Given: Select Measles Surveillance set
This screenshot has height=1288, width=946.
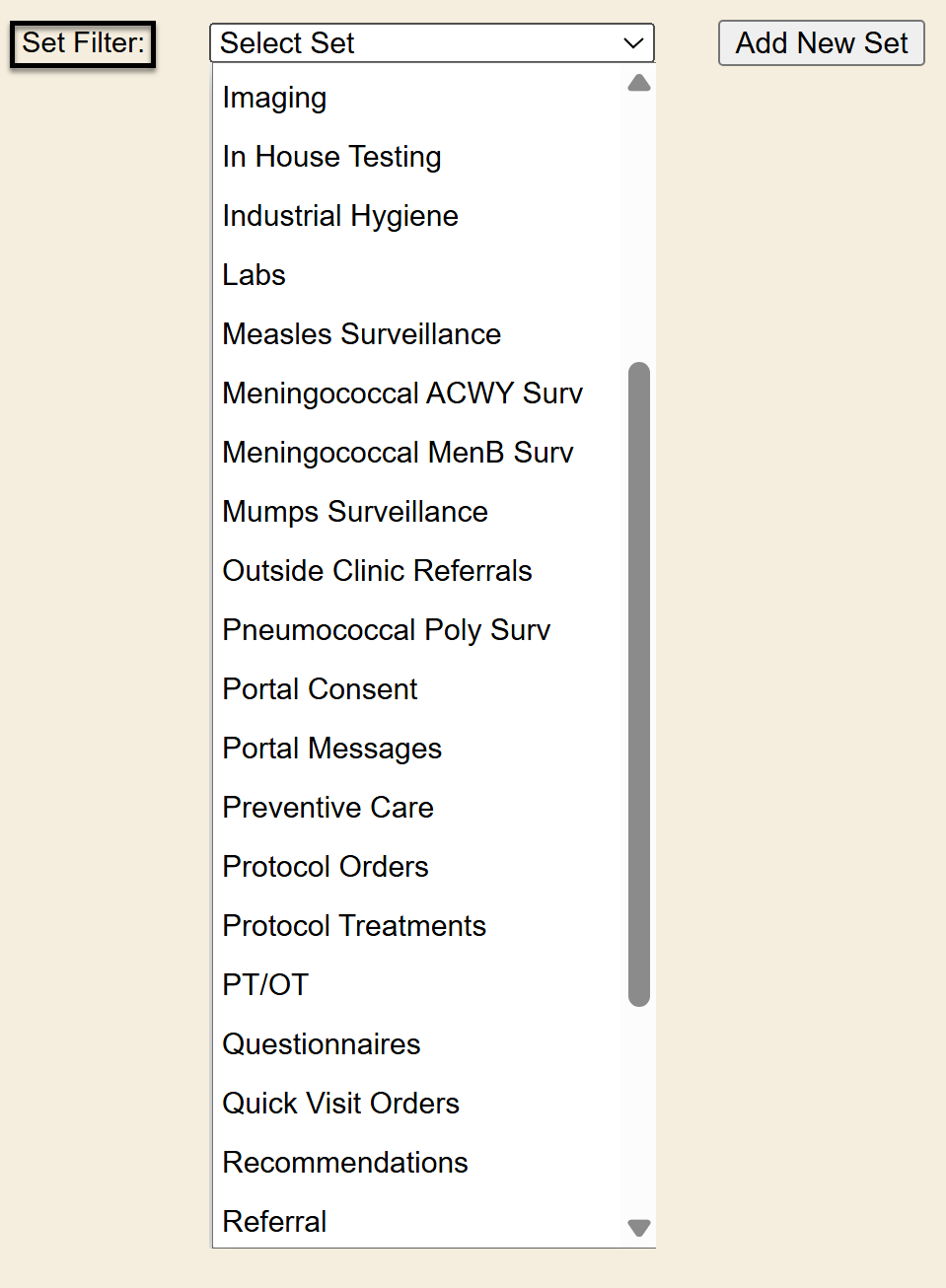Looking at the screenshot, I should click(362, 334).
